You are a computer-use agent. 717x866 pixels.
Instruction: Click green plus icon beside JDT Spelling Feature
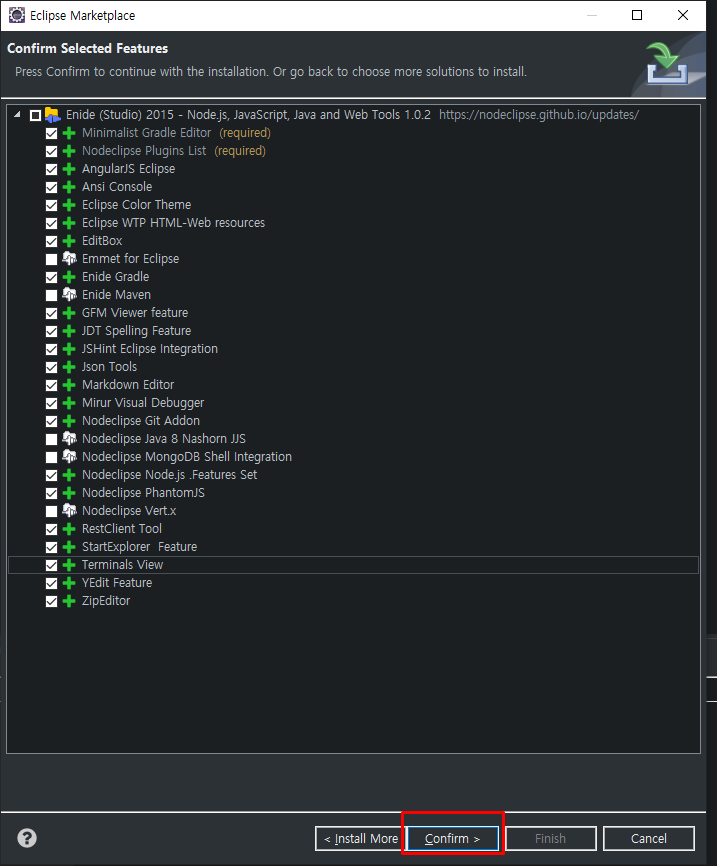[69, 331]
